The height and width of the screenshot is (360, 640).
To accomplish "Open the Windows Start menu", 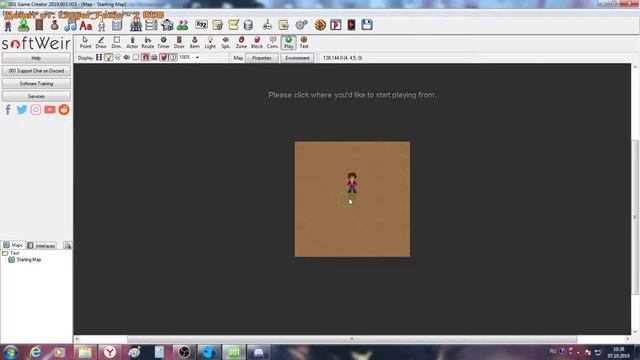I will click(10, 352).
